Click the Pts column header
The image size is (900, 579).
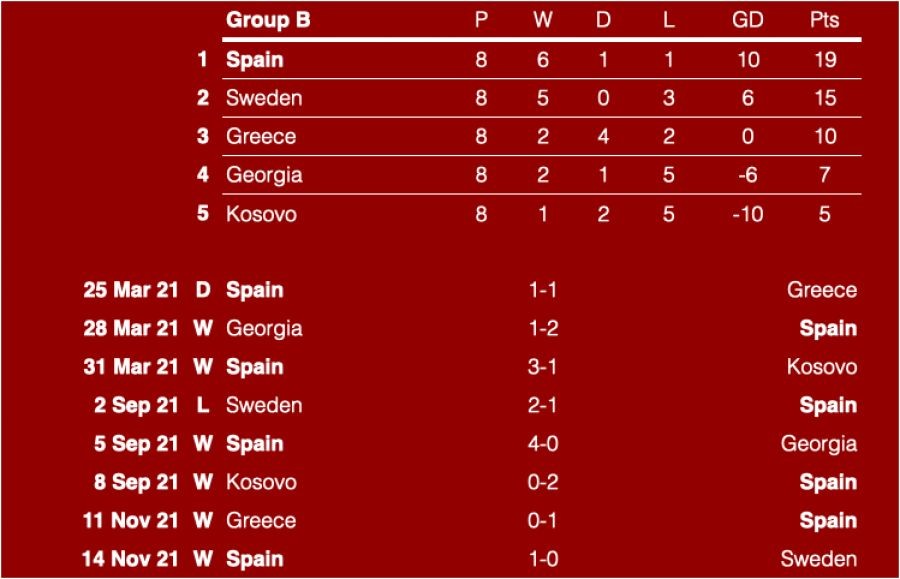tap(824, 20)
